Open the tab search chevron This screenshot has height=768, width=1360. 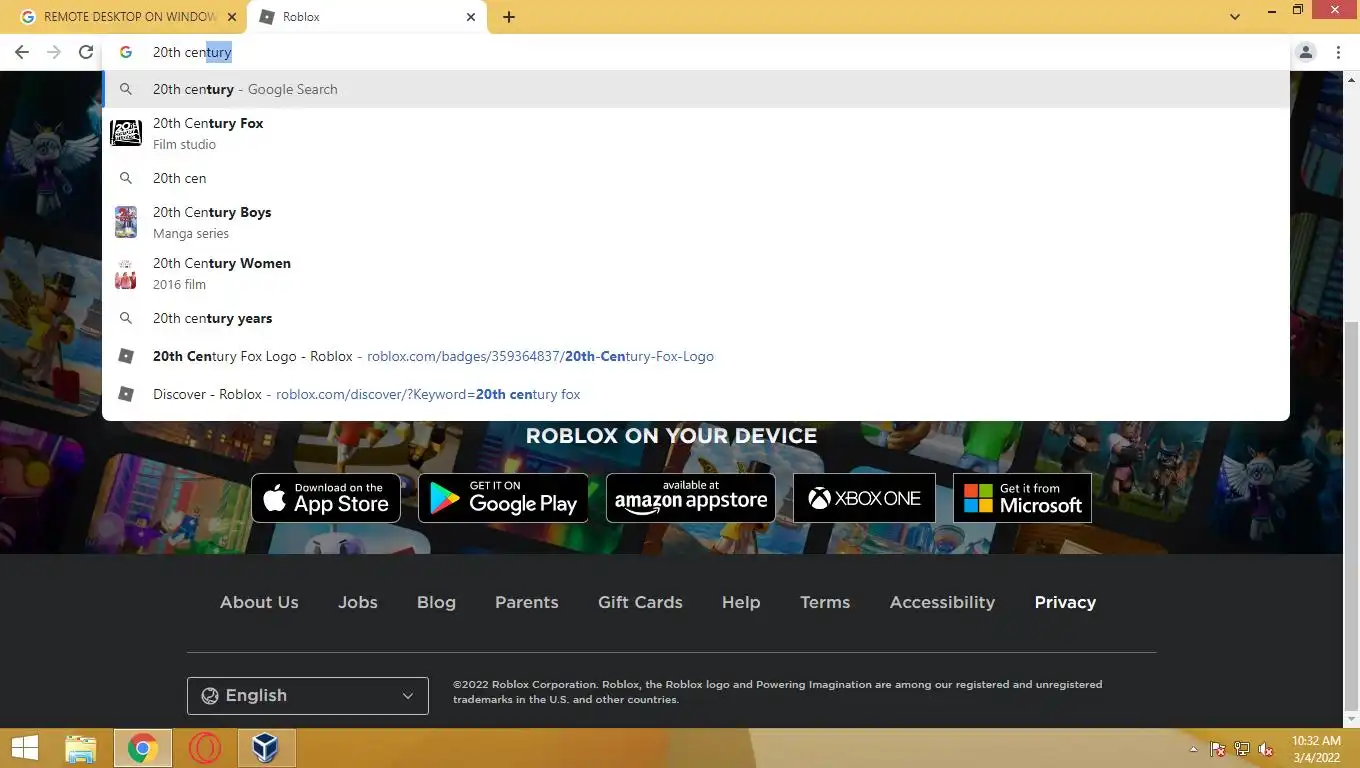pyautogui.click(x=1235, y=17)
